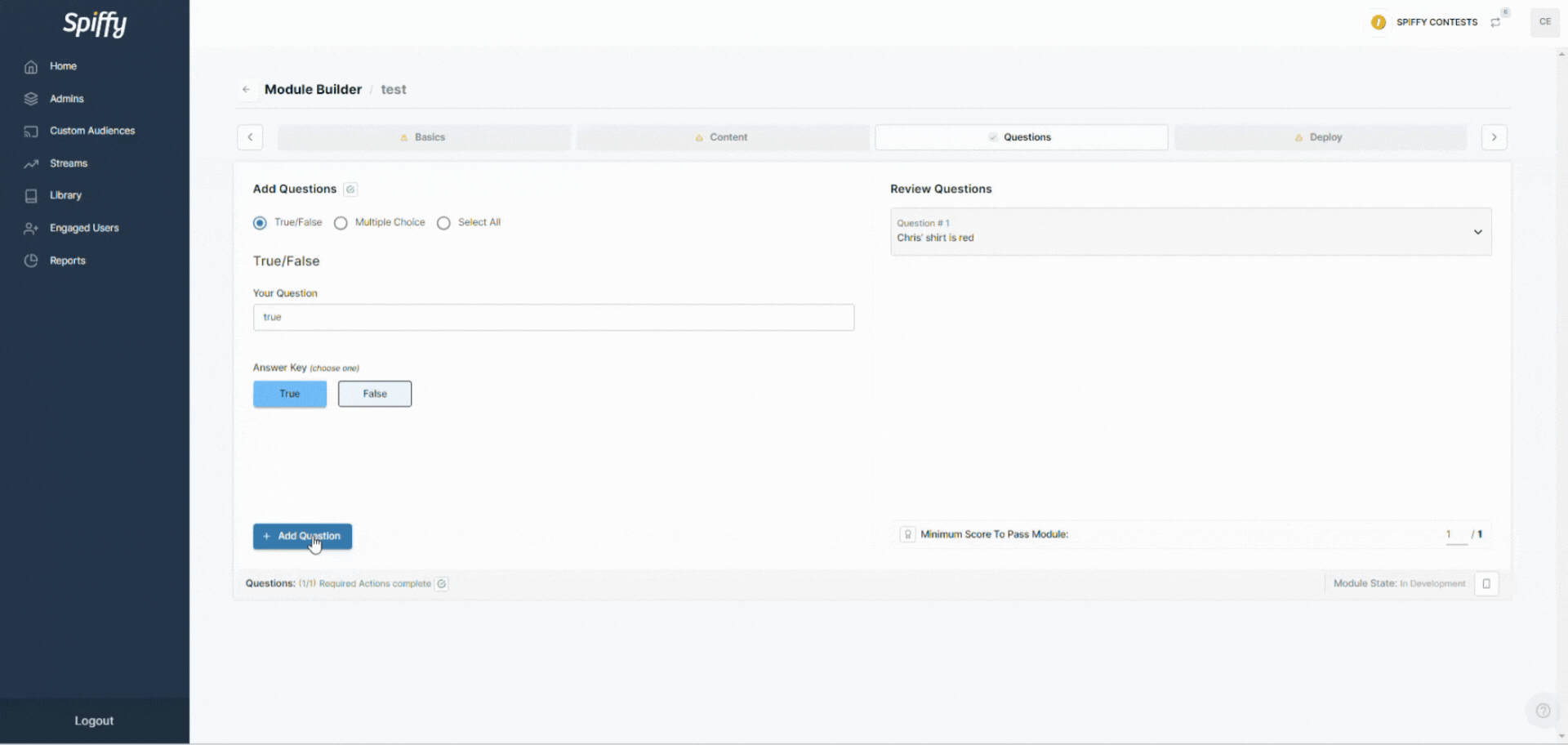This screenshot has height=745, width=1568.
Task: Click the Engaged Users person icon
Action: coord(31,229)
